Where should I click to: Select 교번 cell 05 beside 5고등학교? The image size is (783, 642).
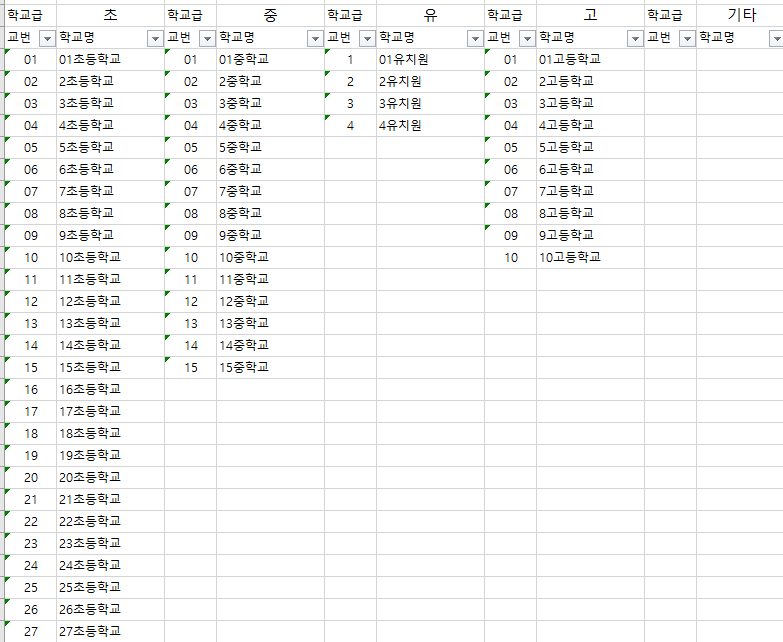pos(510,147)
